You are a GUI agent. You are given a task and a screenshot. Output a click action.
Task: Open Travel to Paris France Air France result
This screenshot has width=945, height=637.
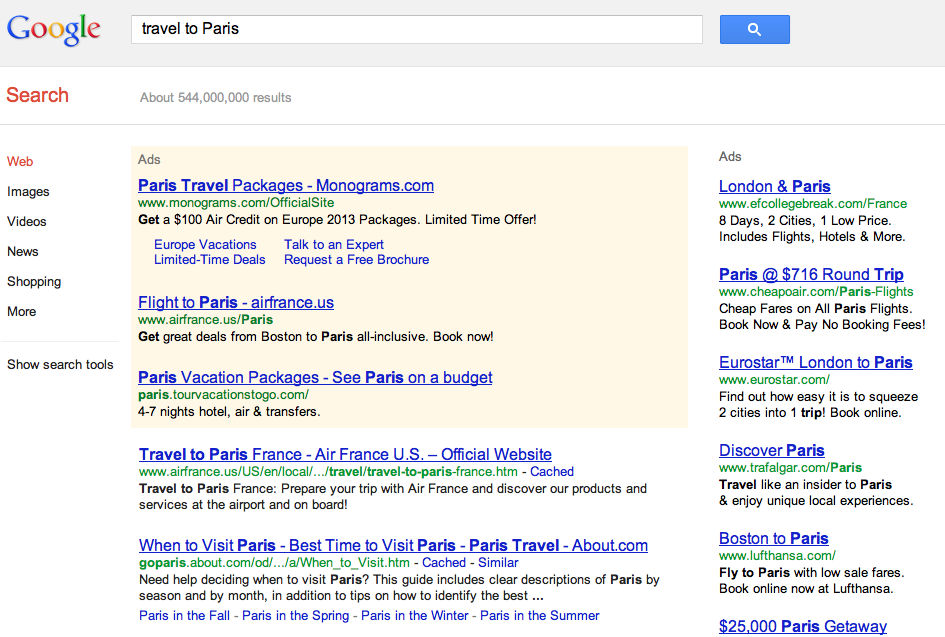click(x=345, y=454)
